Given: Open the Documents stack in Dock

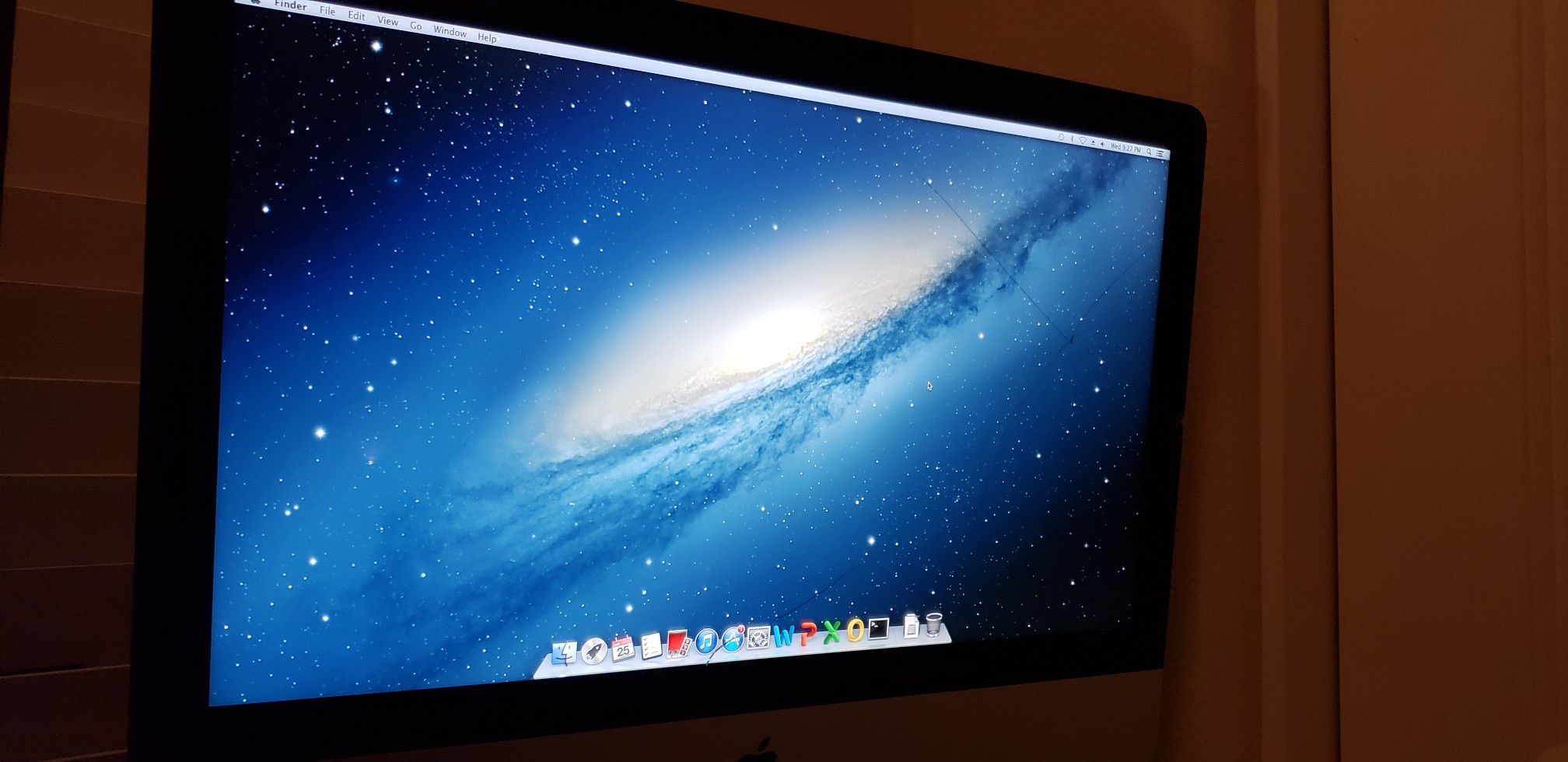Looking at the screenshot, I should [912, 625].
